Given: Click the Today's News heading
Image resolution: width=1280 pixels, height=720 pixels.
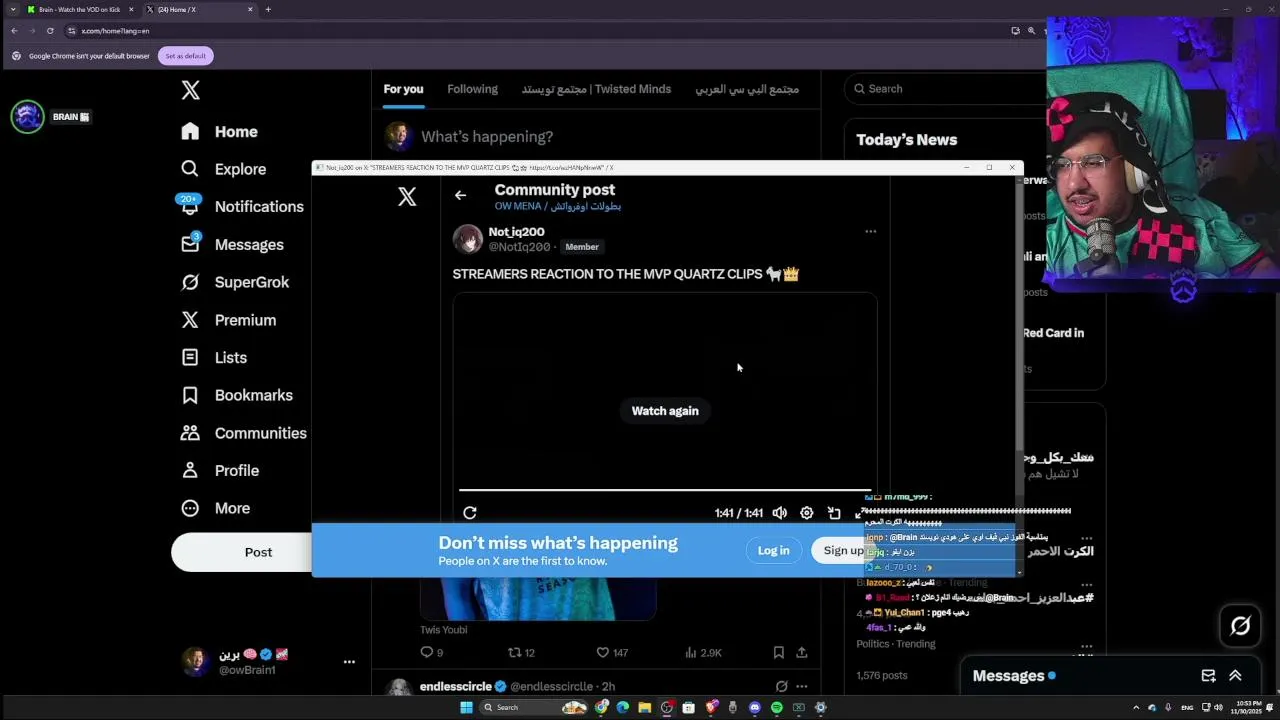Looking at the screenshot, I should [906, 140].
